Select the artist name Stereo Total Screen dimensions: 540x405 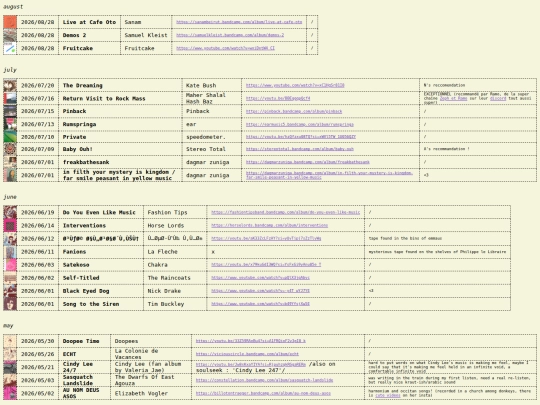click(x=206, y=149)
